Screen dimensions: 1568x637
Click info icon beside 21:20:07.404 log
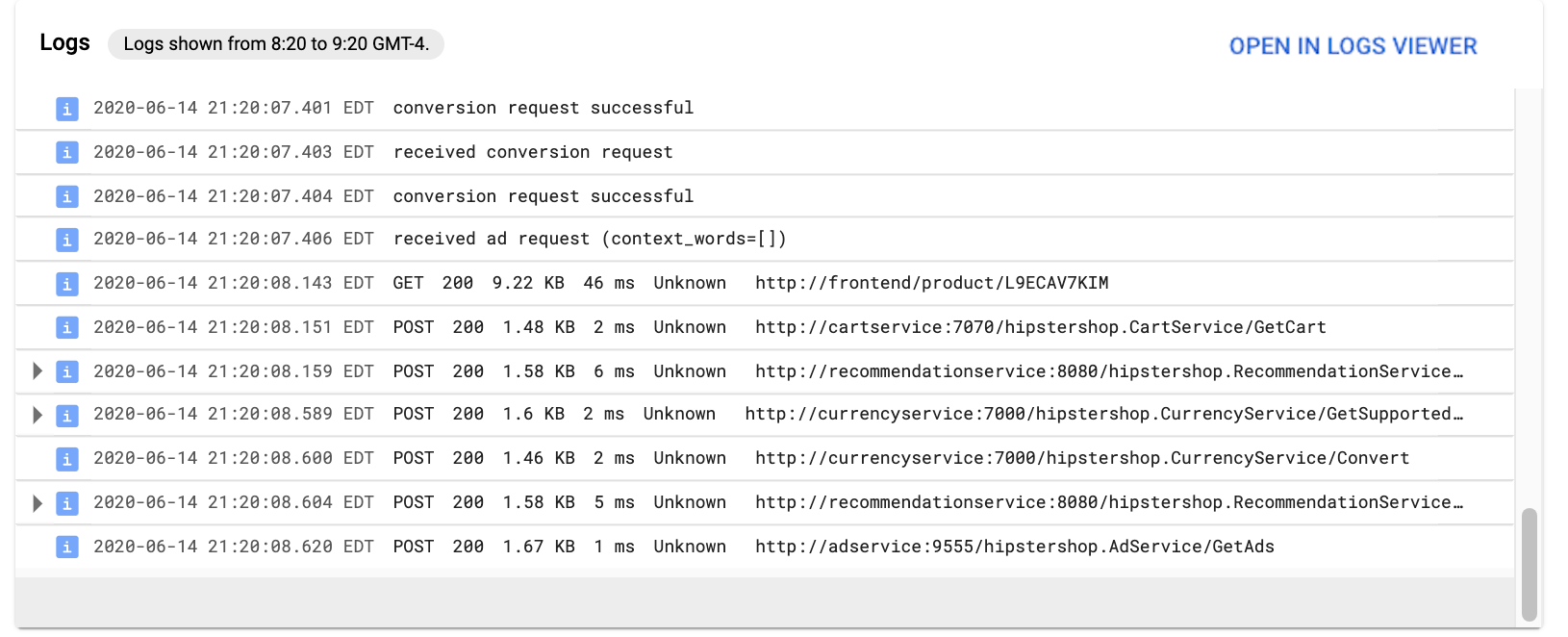[66, 197]
